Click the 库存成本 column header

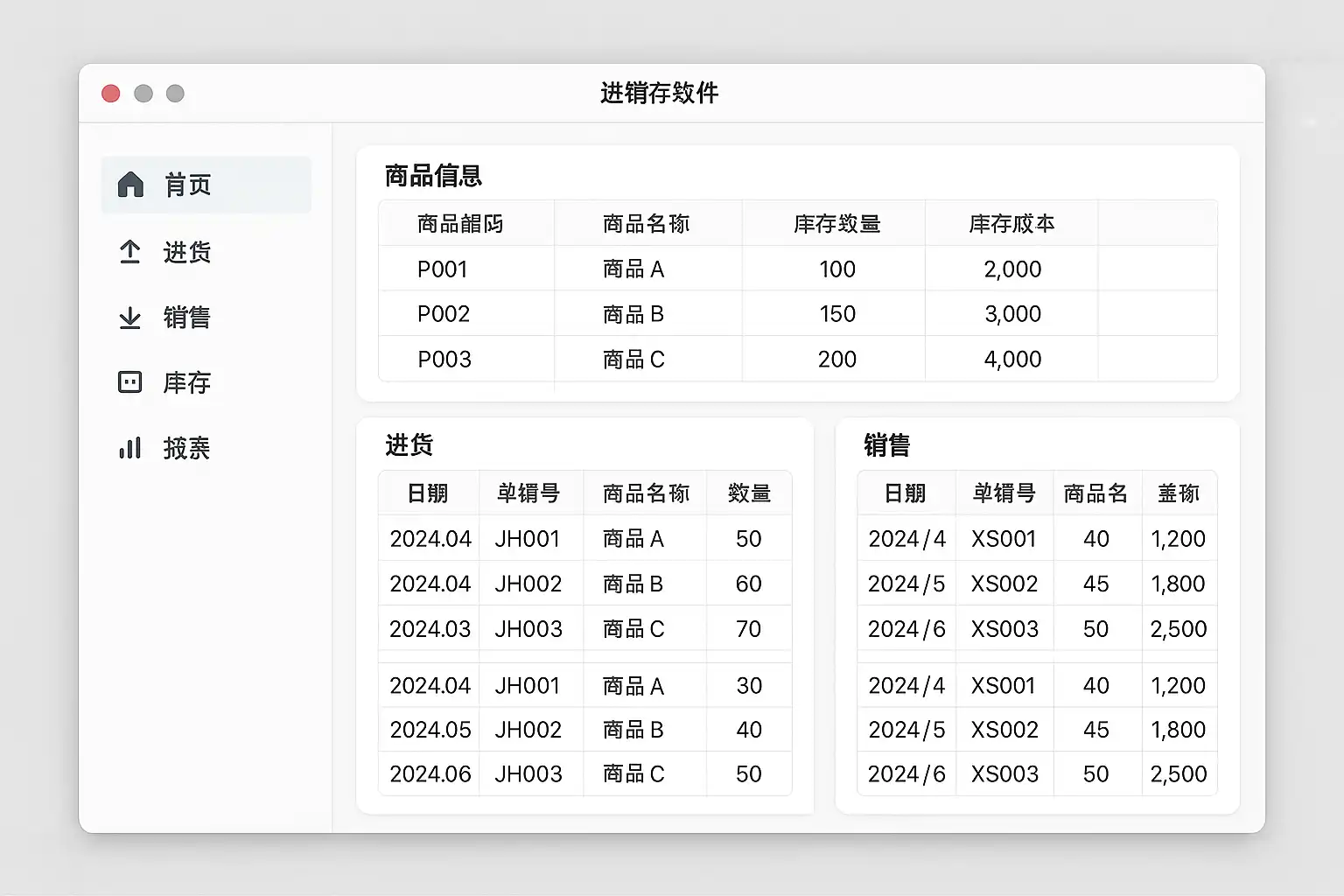(x=1011, y=224)
